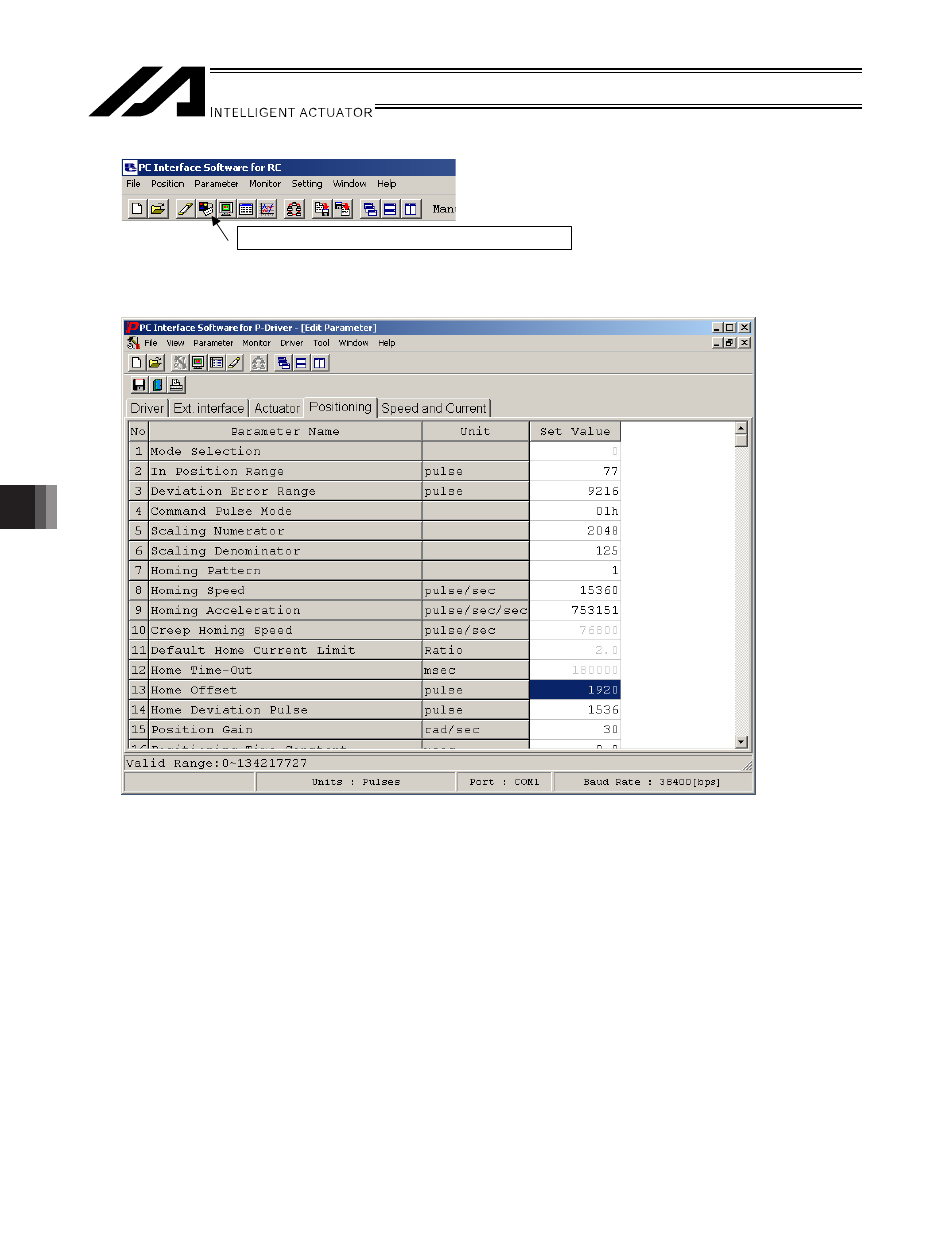Screen dimensions: 952x1233
Task: Click the Port : COM1 status entry
Action: 504,782
